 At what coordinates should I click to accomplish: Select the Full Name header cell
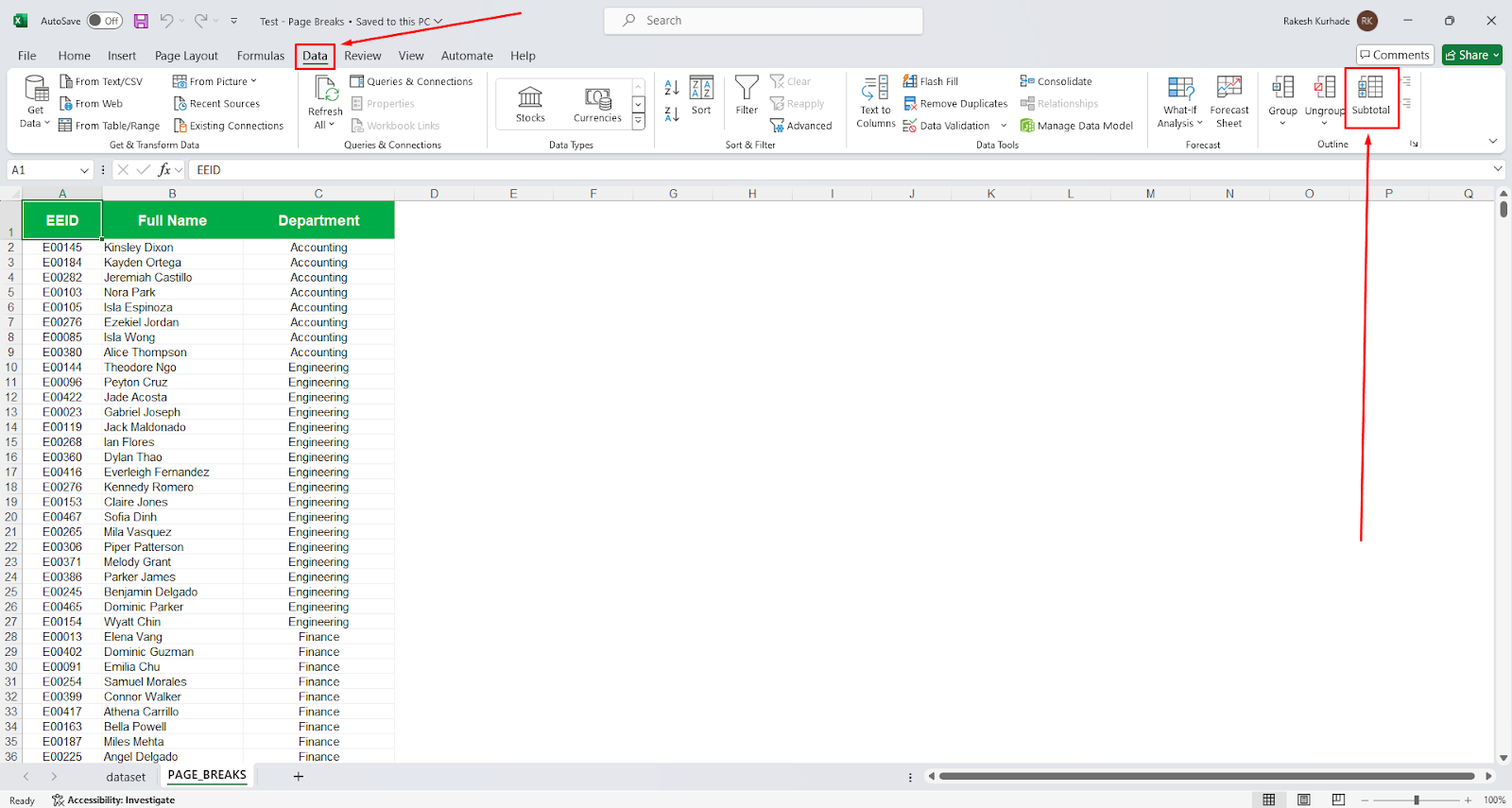click(x=172, y=220)
